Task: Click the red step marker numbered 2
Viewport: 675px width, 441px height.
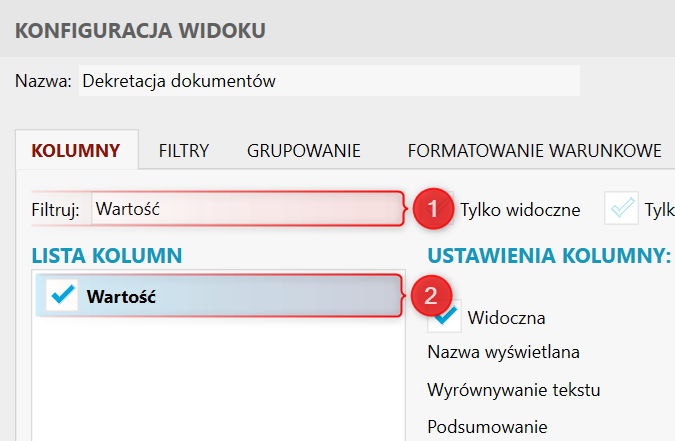Action: 431,296
